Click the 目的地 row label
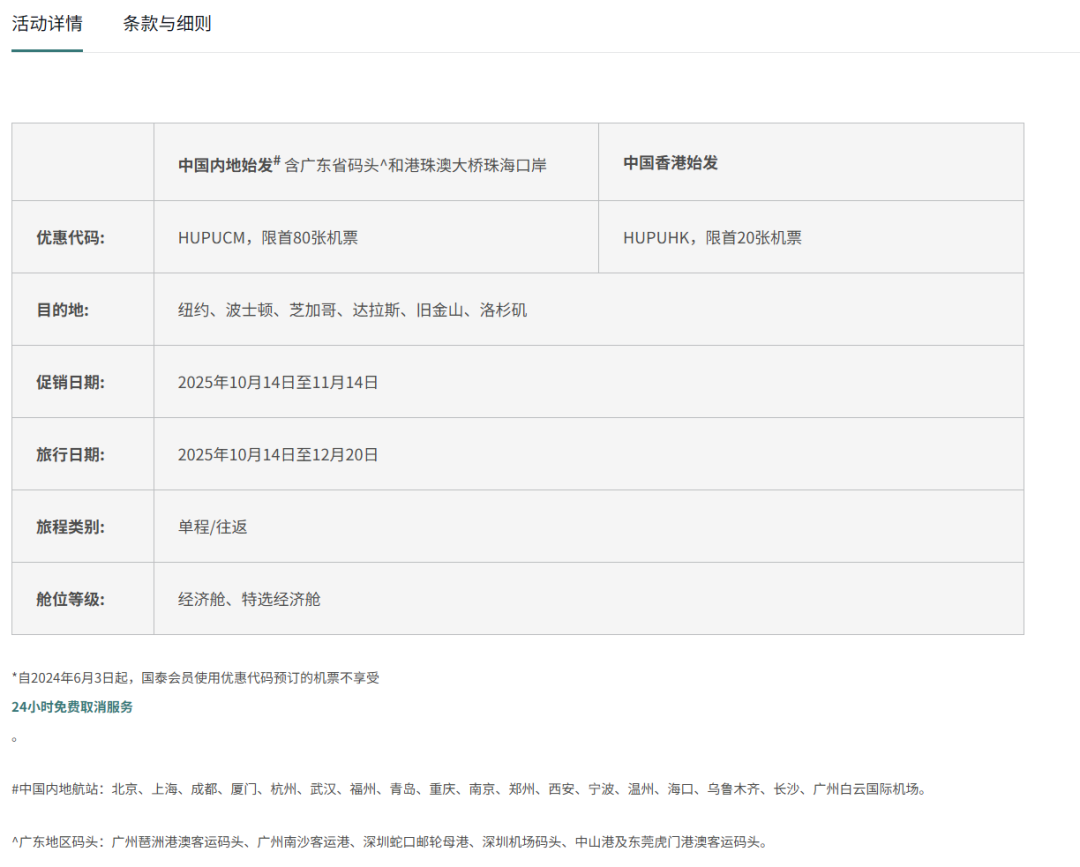The width and height of the screenshot is (1080, 867). (x=62, y=310)
